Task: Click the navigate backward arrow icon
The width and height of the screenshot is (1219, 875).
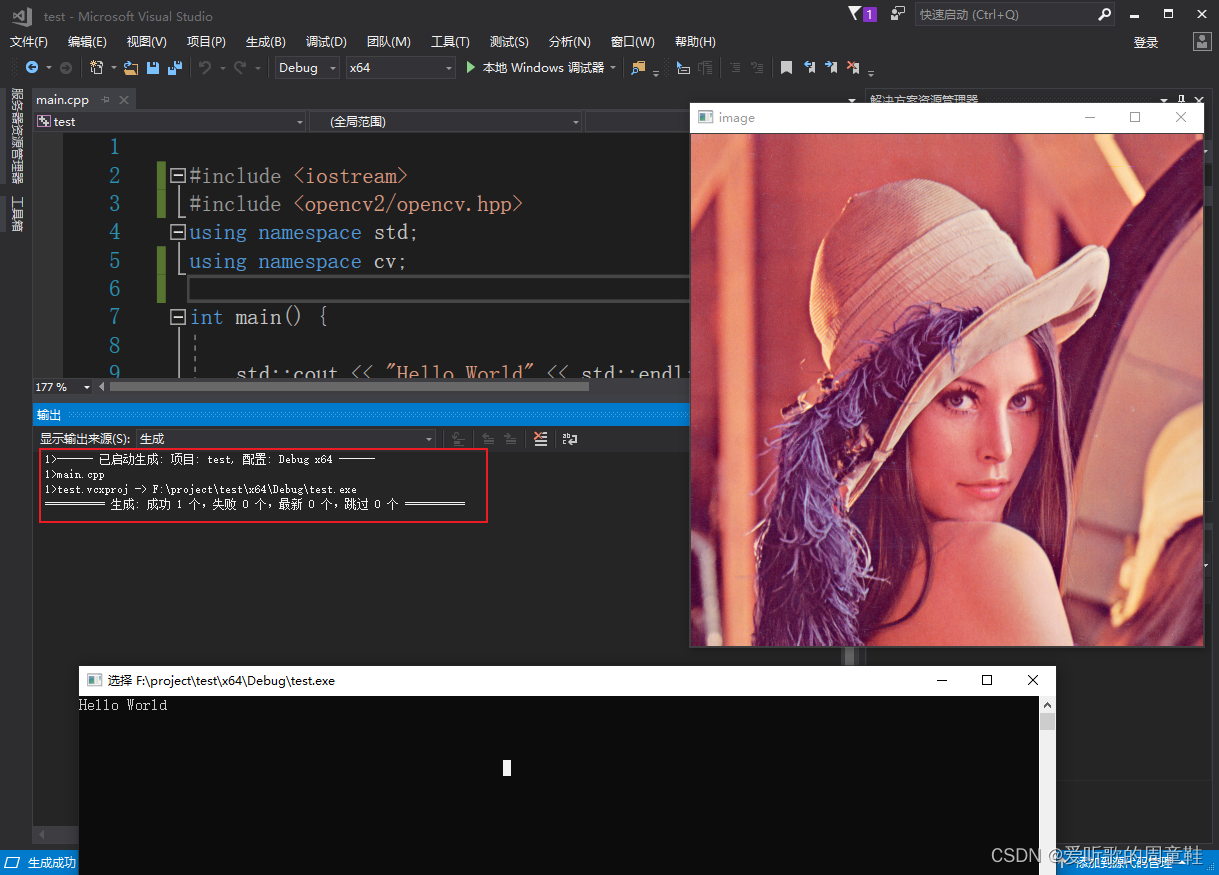Action: (x=33, y=68)
